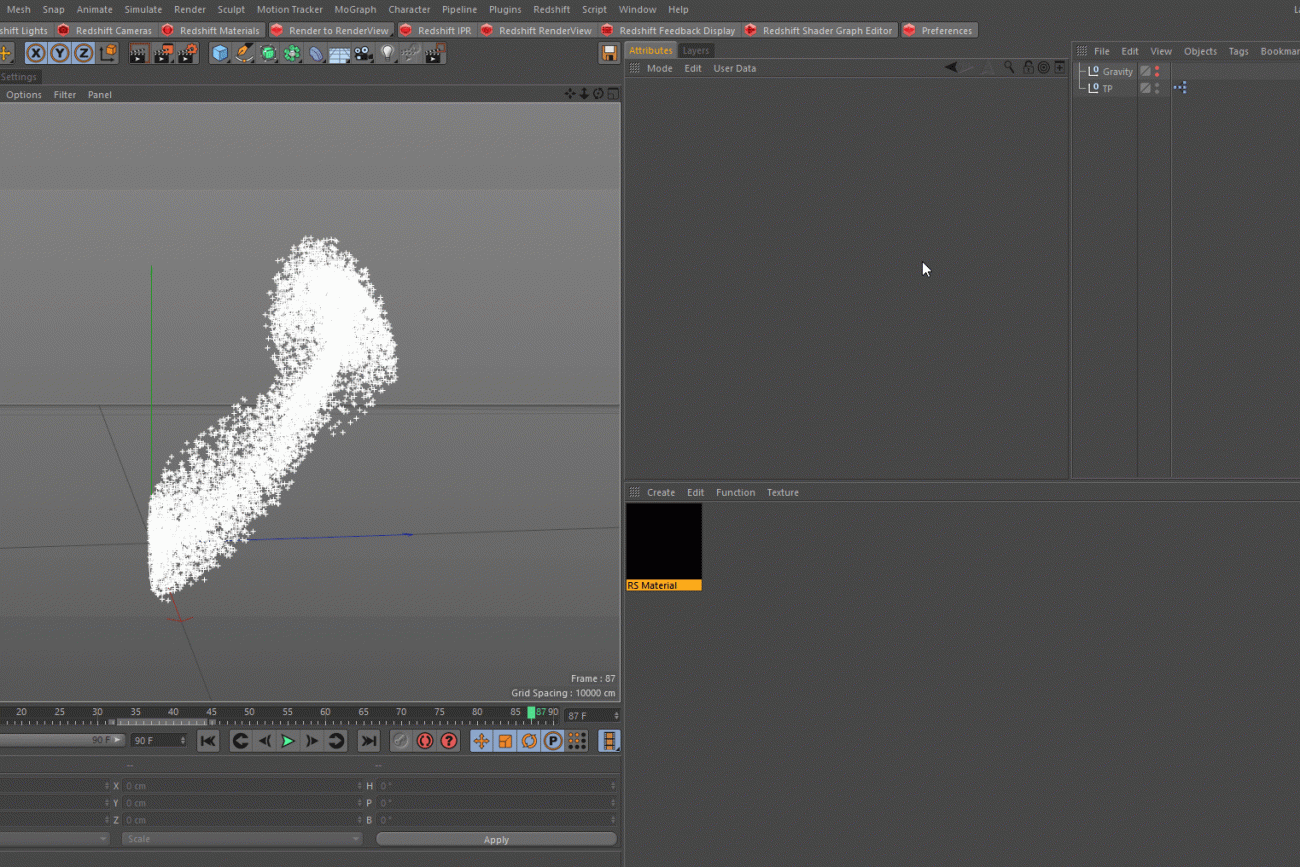Select the spline Pen tool
The width and height of the screenshot is (1300, 867).
click(x=244, y=54)
